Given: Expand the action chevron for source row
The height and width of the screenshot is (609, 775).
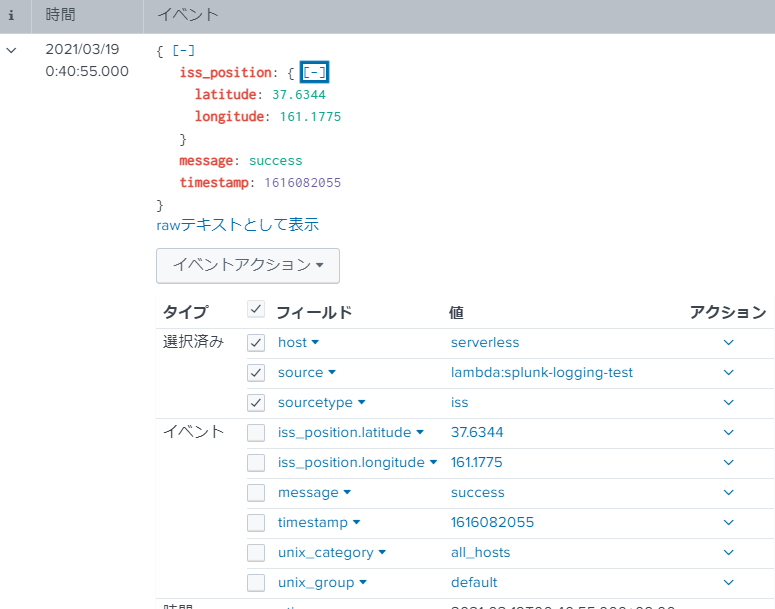Looking at the screenshot, I should coord(729,373).
